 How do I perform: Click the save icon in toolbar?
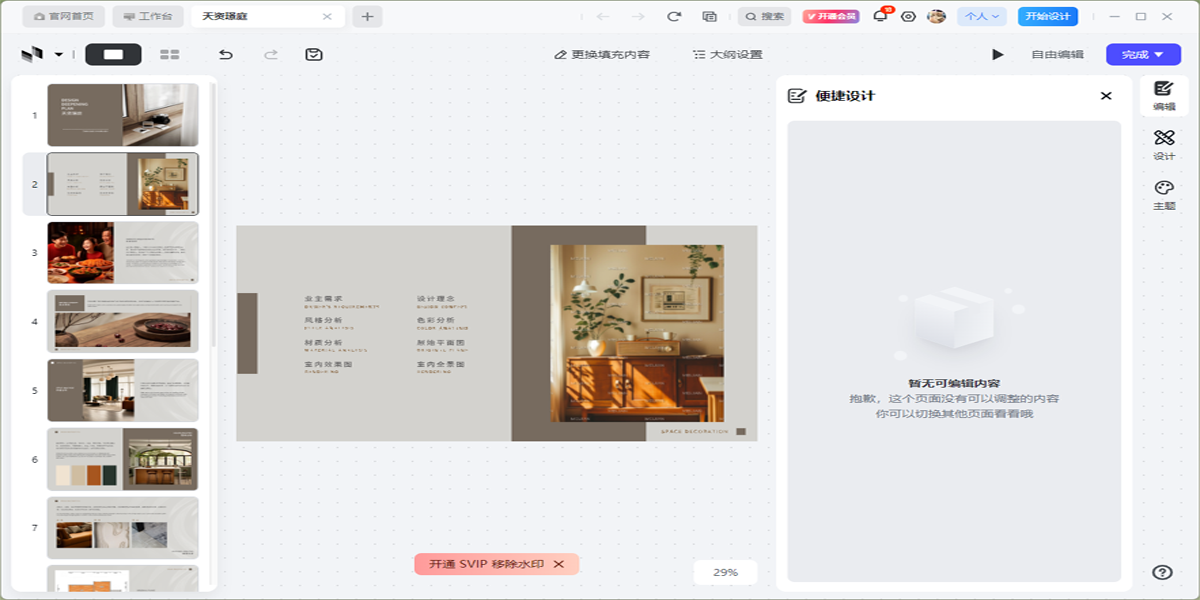(x=314, y=54)
